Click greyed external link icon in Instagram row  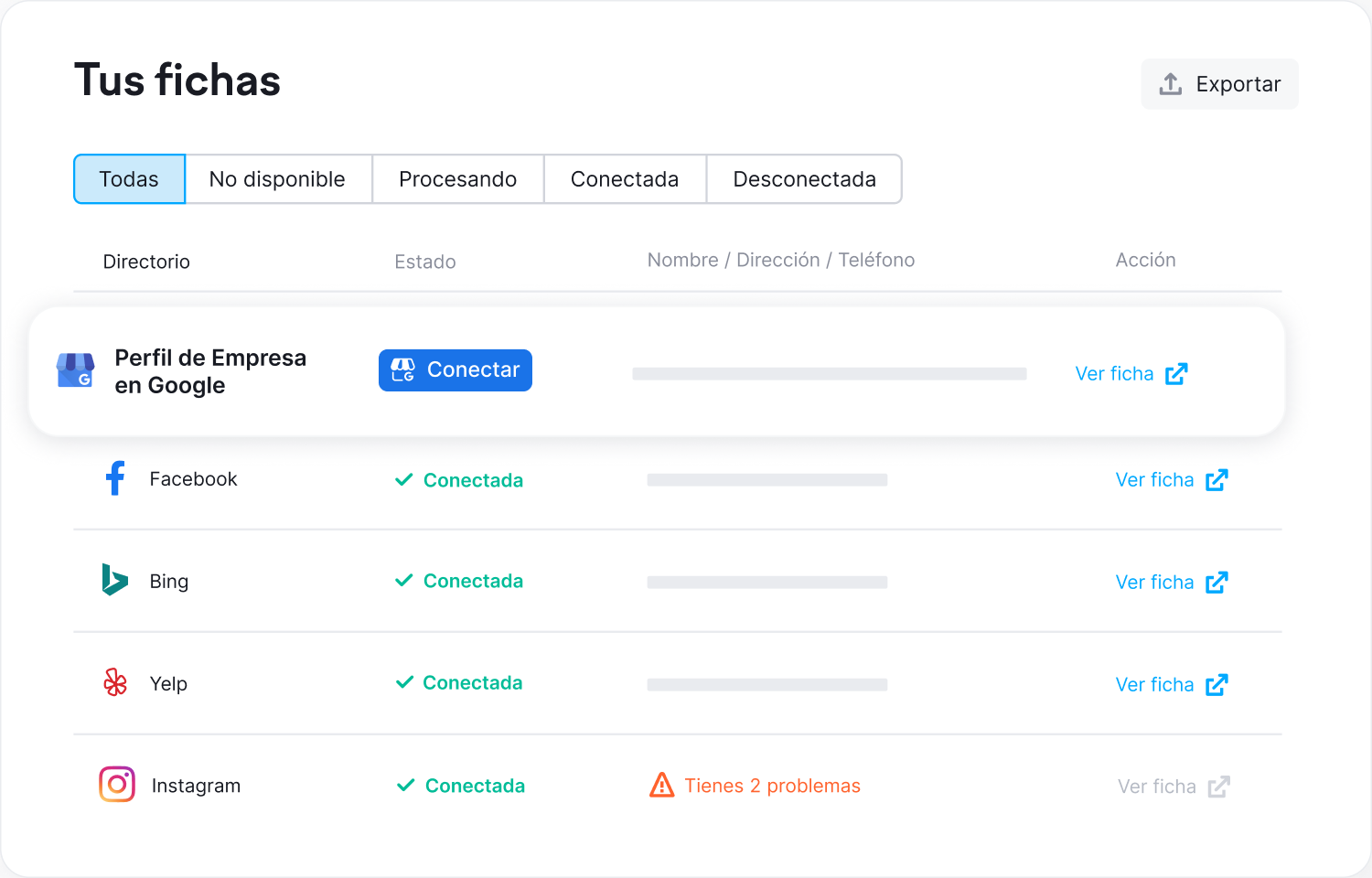click(1218, 787)
